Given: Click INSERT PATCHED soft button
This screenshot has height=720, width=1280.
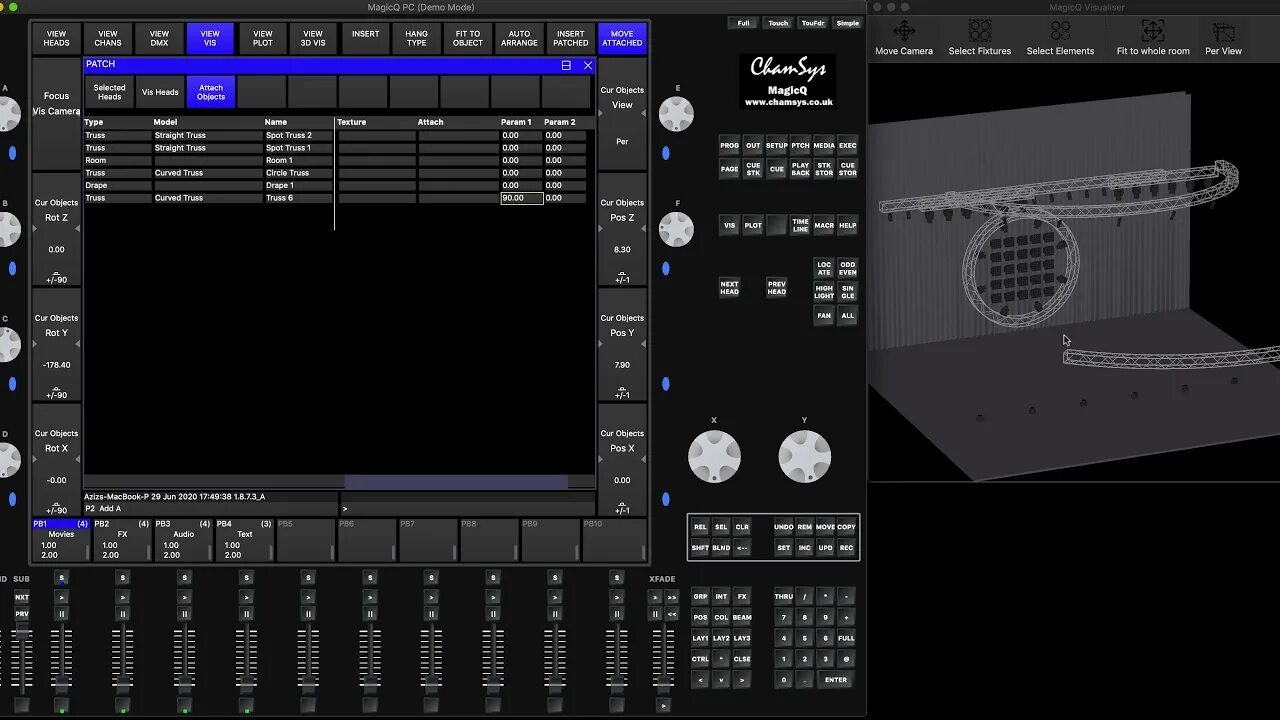Looking at the screenshot, I should point(571,39).
